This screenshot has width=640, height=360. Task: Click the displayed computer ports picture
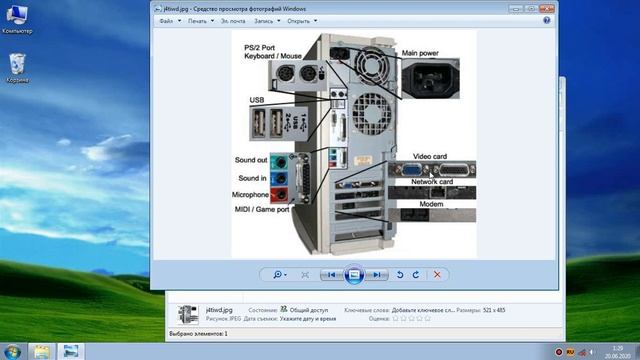pos(354,144)
